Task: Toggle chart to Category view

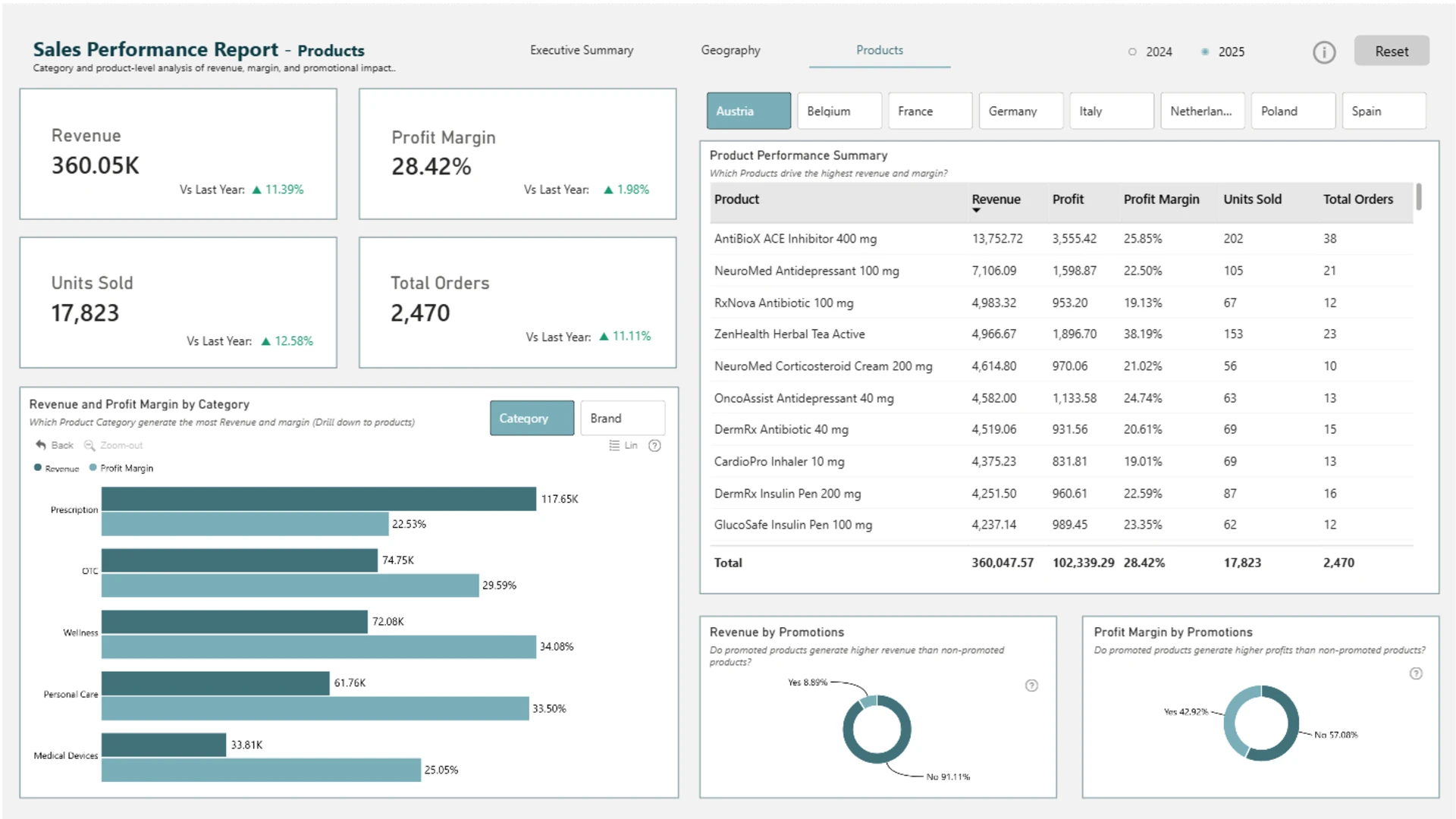Action: [532, 418]
